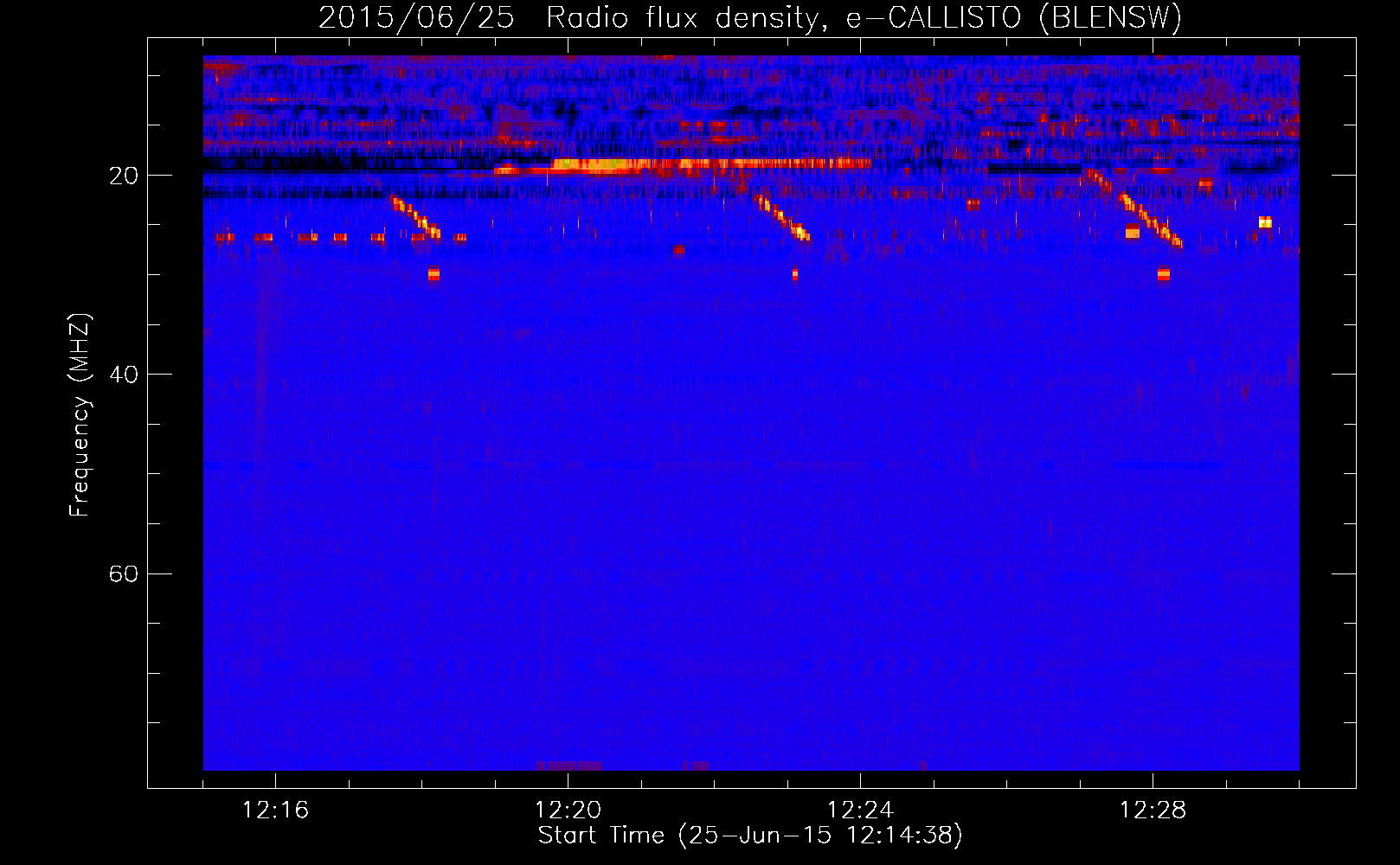The image size is (1400, 865).
Task: Click the 20 frequency tick label
Action: click(x=123, y=176)
